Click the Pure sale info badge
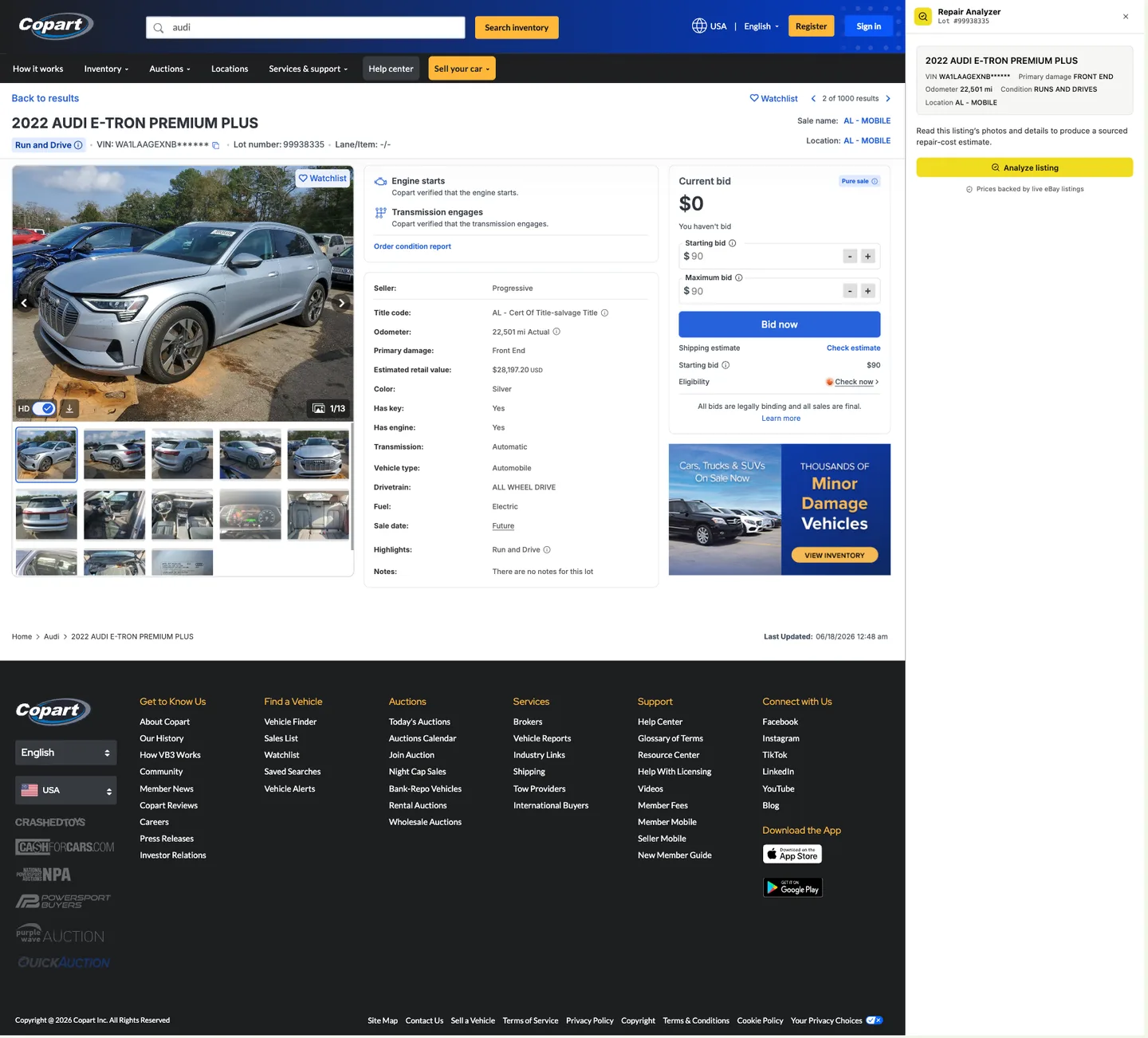The height and width of the screenshot is (1038, 1148). [859, 181]
